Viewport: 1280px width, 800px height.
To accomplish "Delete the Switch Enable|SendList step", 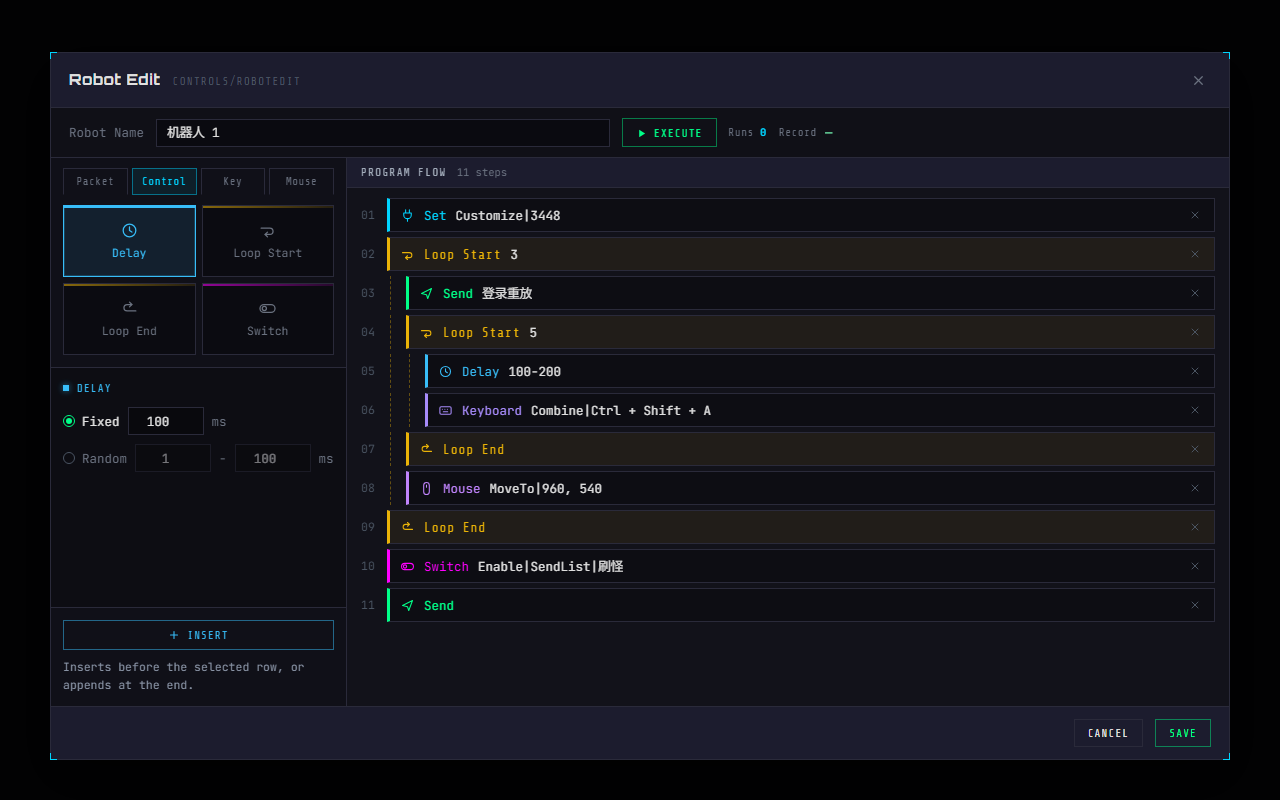I will pyautogui.click(x=1194, y=566).
